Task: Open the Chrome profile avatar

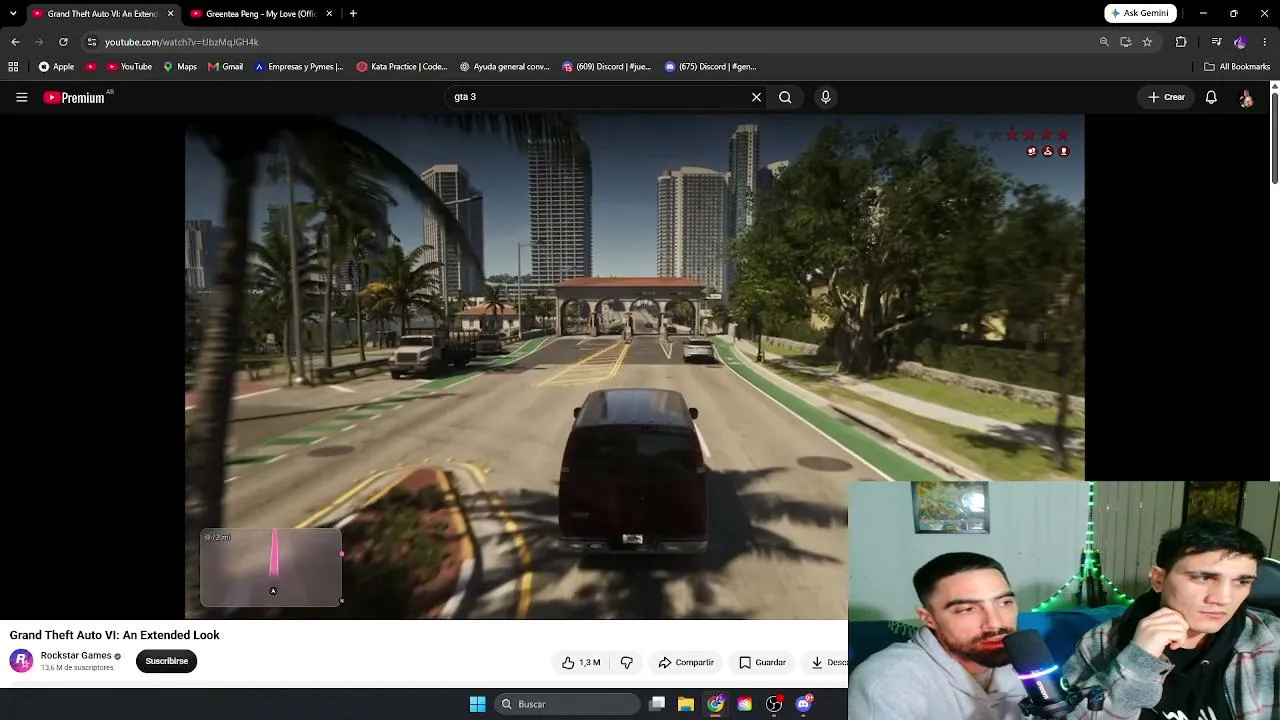Action: point(1240,42)
